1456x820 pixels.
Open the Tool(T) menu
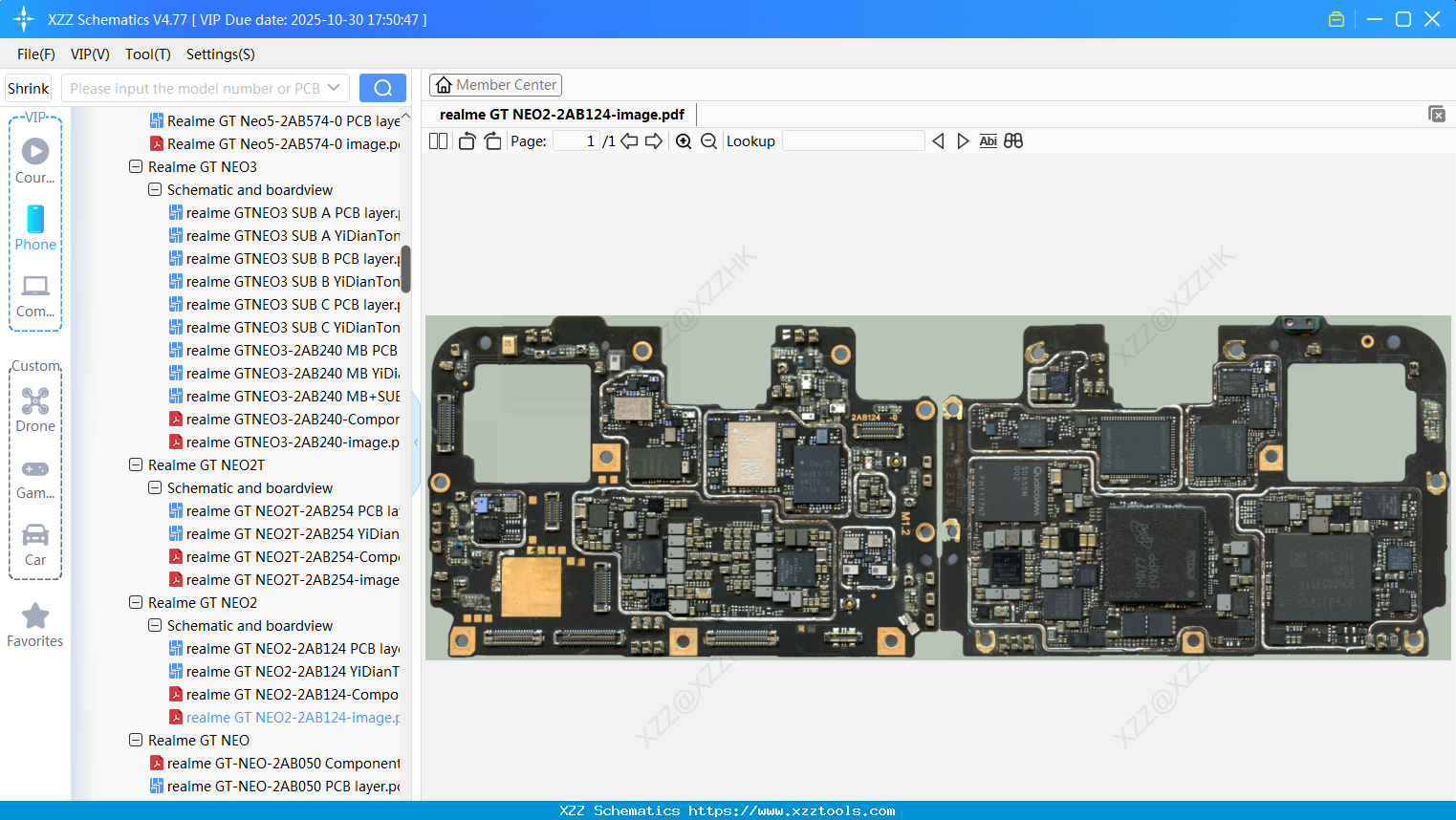[x=148, y=54]
